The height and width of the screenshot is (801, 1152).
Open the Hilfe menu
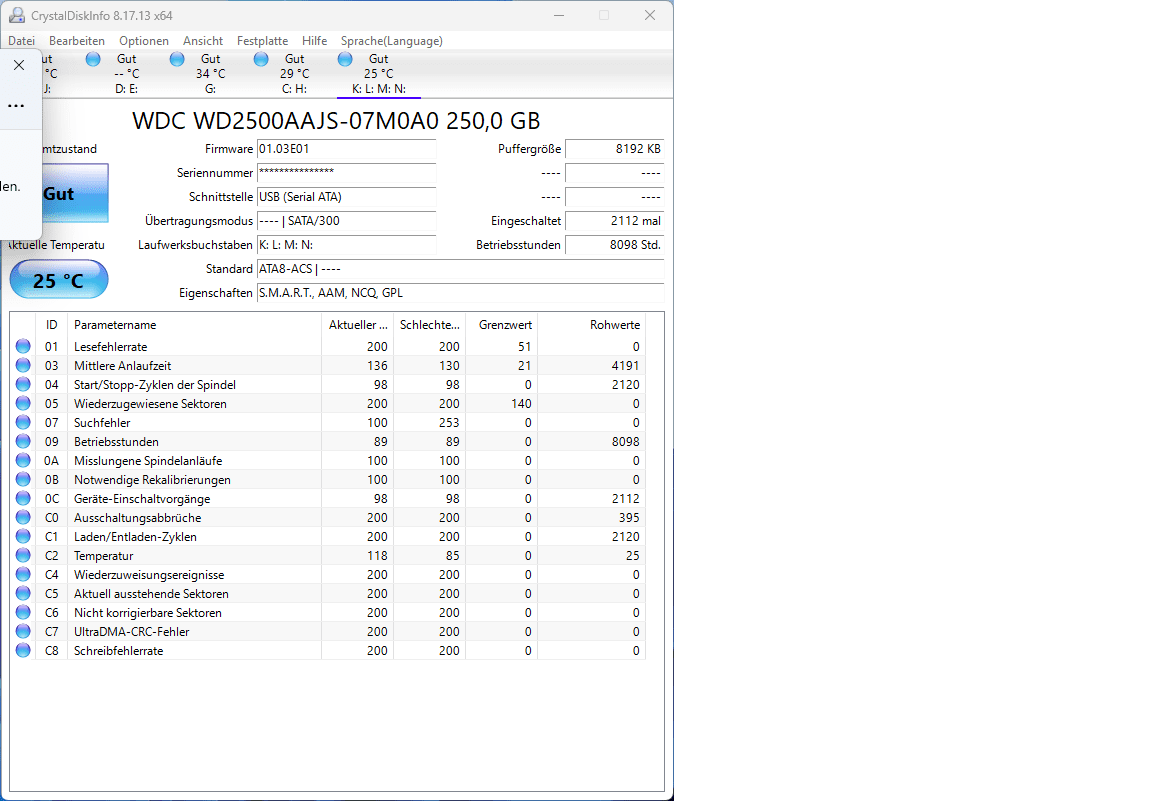[x=314, y=41]
